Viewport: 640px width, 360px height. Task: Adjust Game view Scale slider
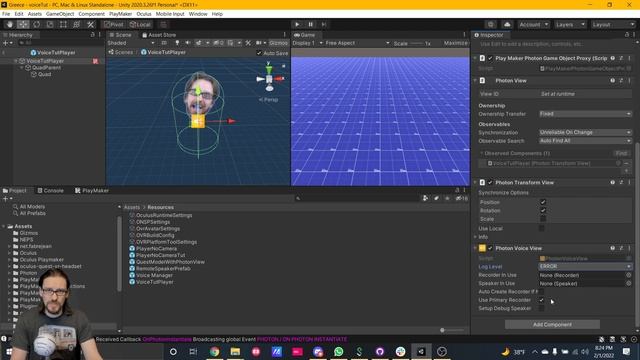pos(416,43)
